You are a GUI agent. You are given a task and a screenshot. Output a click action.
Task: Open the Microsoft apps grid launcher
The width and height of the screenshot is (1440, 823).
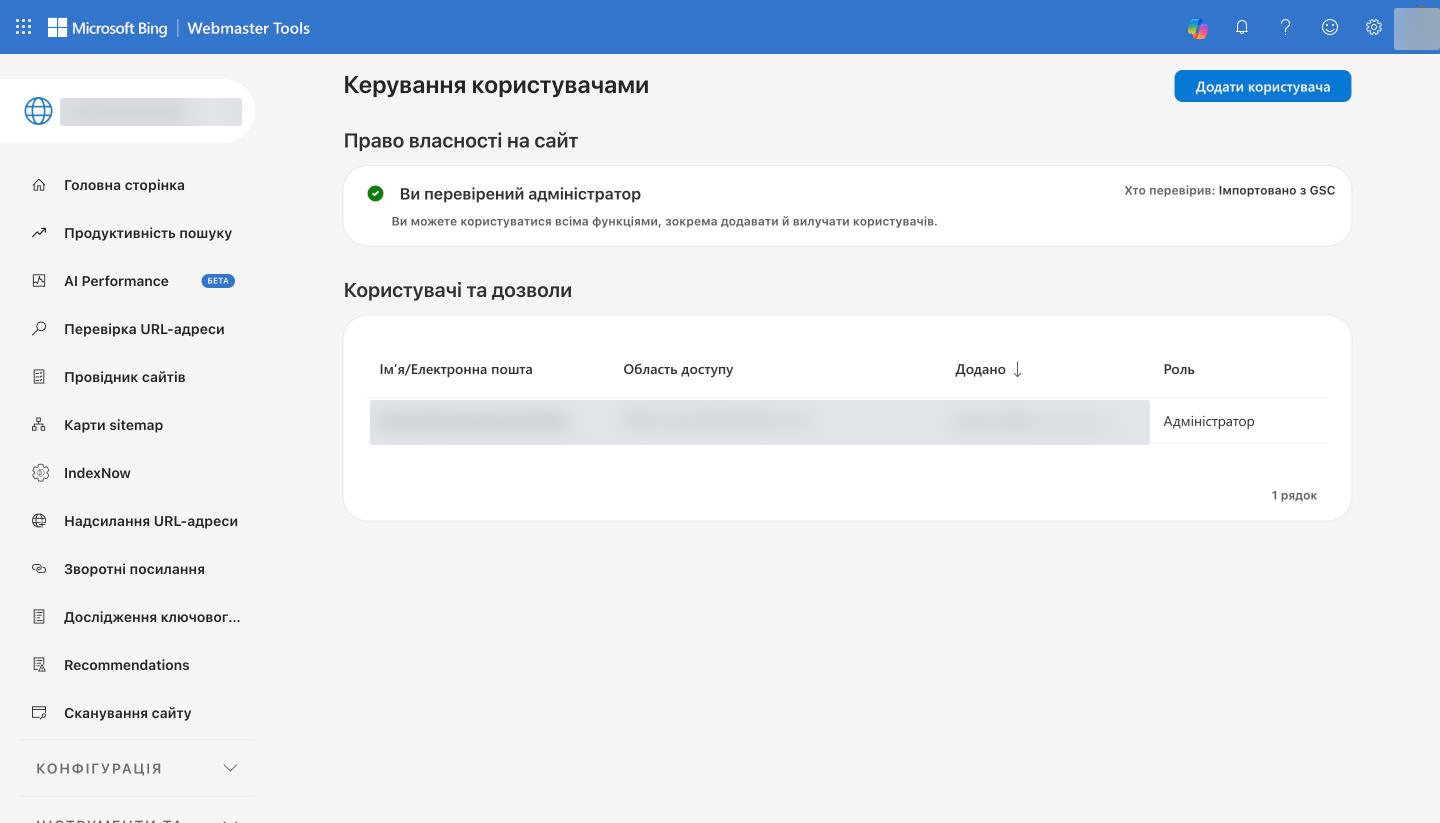tap(23, 27)
